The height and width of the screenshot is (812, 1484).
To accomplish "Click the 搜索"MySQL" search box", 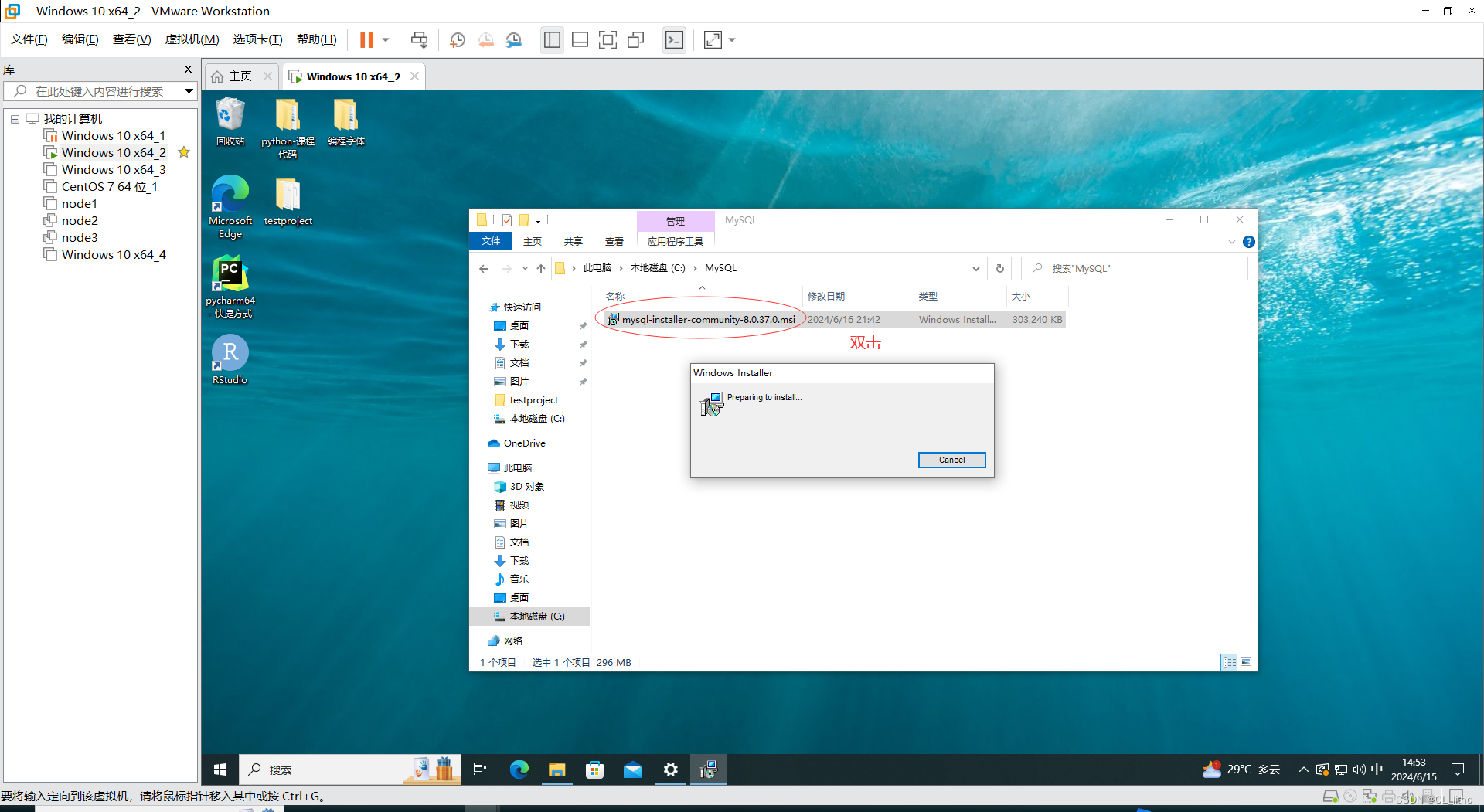I will 1134,268.
